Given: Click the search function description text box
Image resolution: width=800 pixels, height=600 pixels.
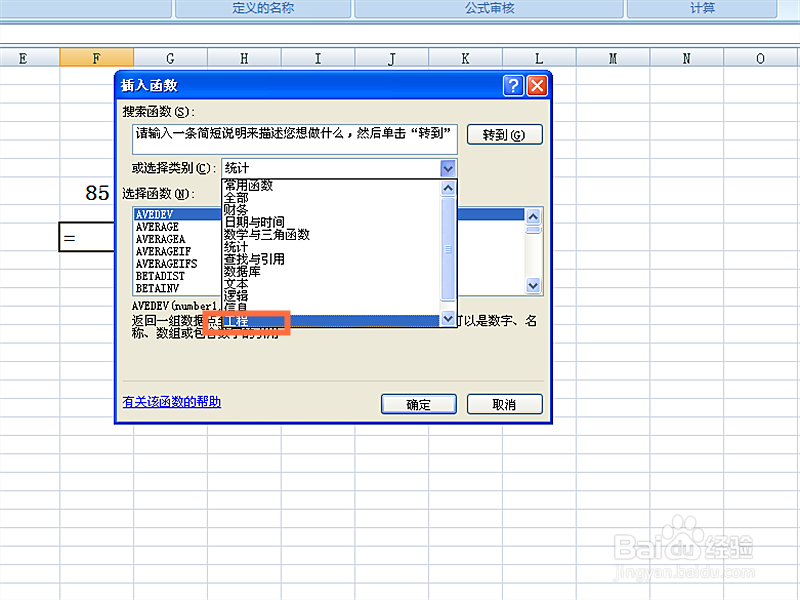Looking at the screenshot, I should click(x=294, y=139).
